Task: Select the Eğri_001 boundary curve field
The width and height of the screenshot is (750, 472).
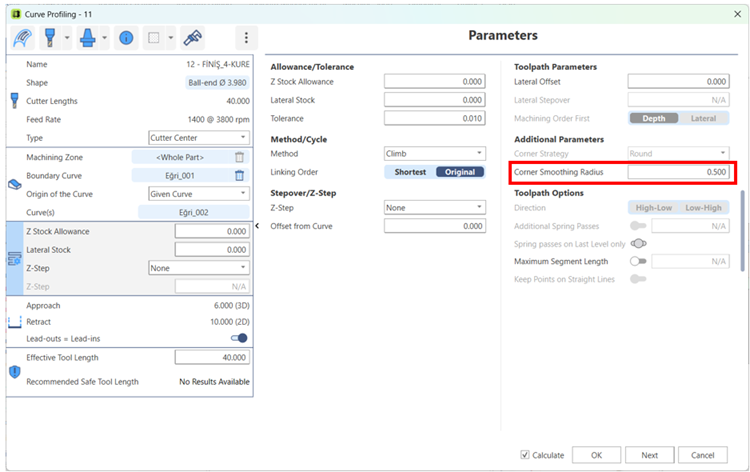Action: [180, 176]
